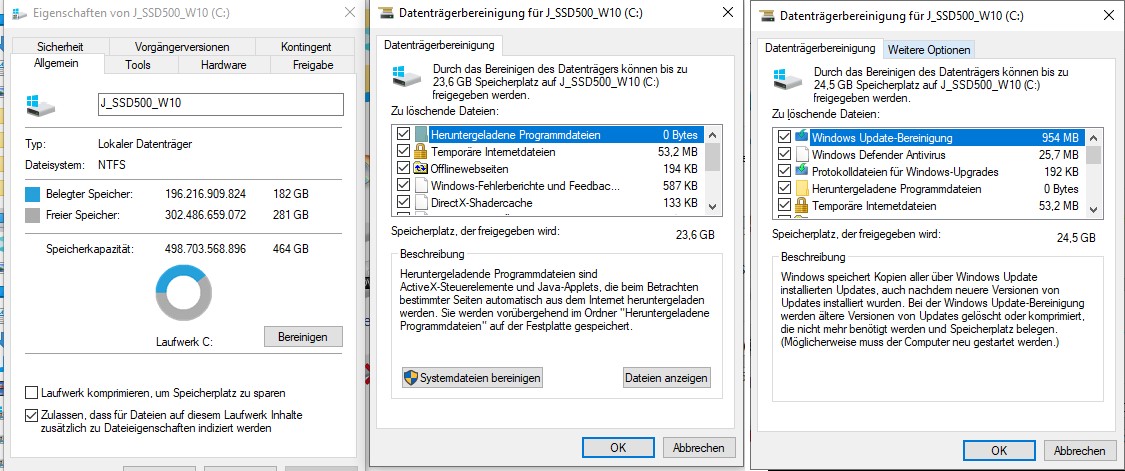Close the Eigenschaften von J_SSD500_W10 window
Viewport: 1125px width, 471px height.
[x=349, y=12]
